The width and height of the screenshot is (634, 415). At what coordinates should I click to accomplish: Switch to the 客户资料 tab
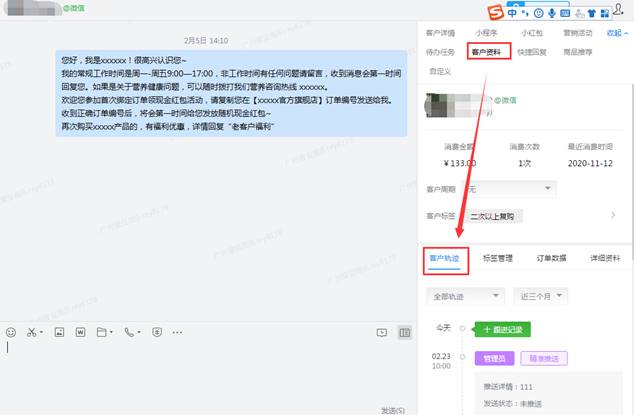pyautogui.click(x=488, y=51)
